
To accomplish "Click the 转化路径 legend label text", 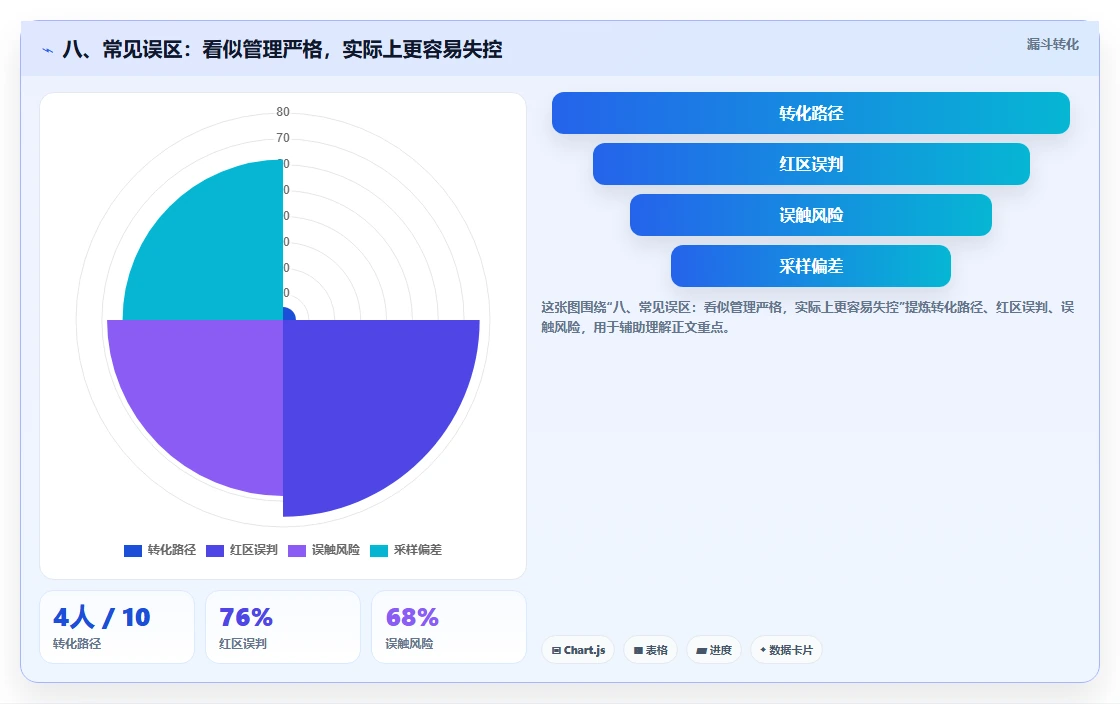I will point(171,550).
